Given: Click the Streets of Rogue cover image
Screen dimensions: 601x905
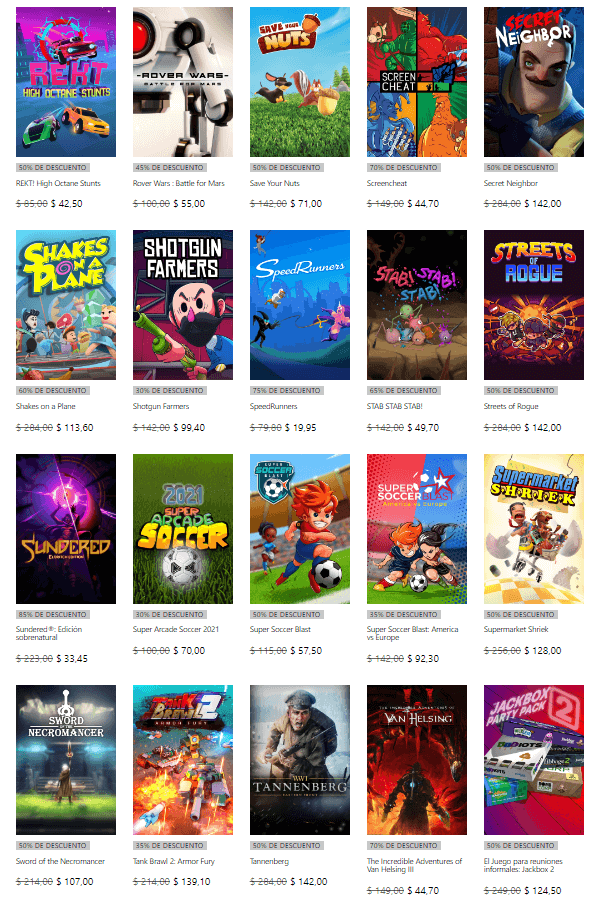Looking at the screenshot, I should pyautogui.click(x=534, y=305).
